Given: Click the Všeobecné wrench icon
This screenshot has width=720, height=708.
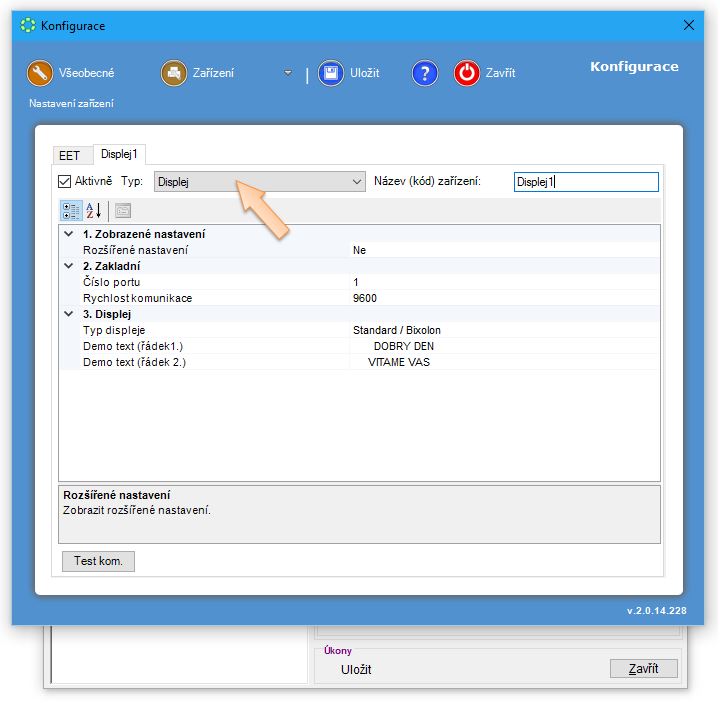Looking at the screenshot, I should (40, 73).
